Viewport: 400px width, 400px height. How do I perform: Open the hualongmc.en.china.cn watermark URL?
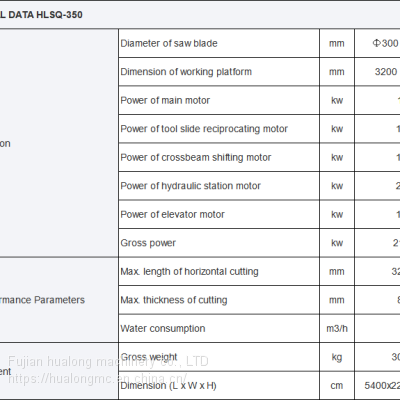pos(98,378)
